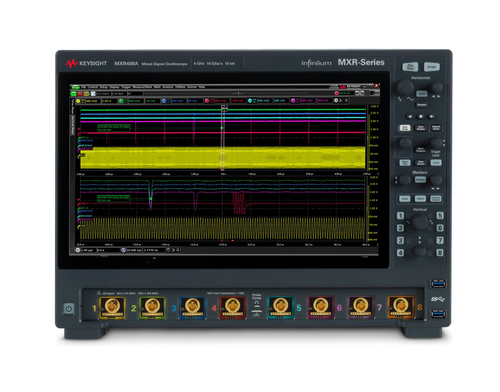Click the red channel 4 on-screen indicator

pos(207,101)
